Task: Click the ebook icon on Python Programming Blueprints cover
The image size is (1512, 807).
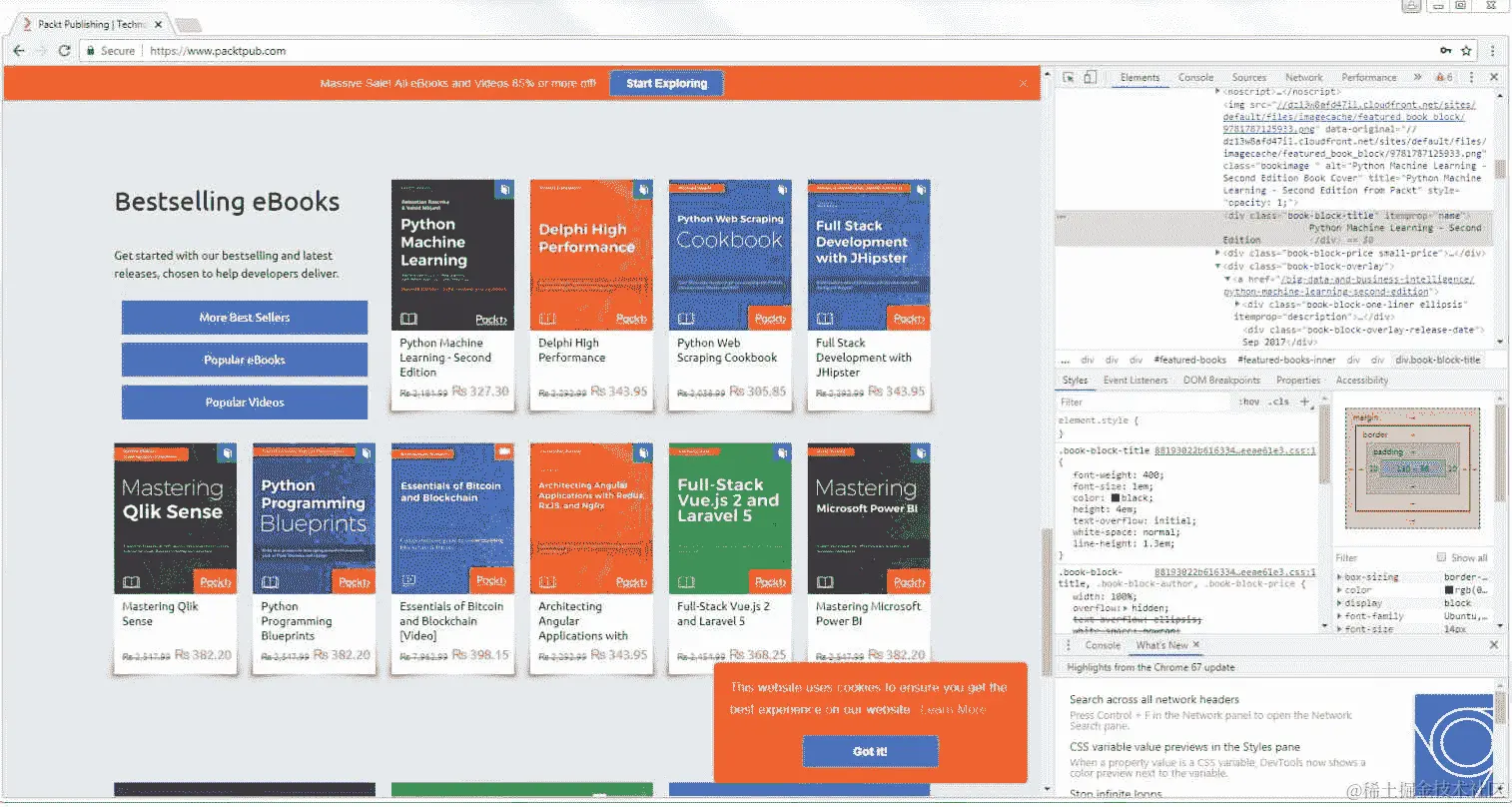Action: pos(367,452)
